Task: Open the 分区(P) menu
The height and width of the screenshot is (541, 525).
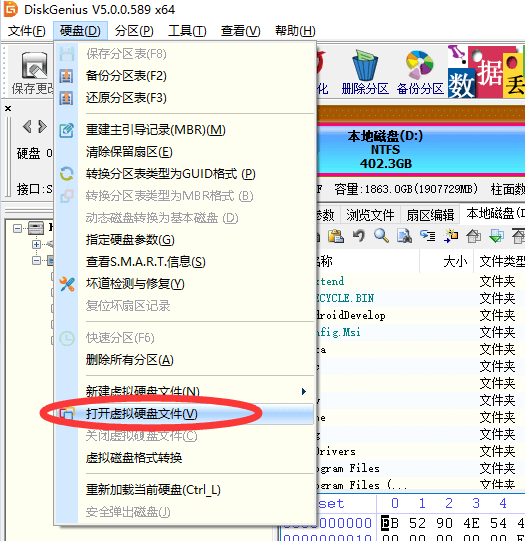Action: [134, 31]
